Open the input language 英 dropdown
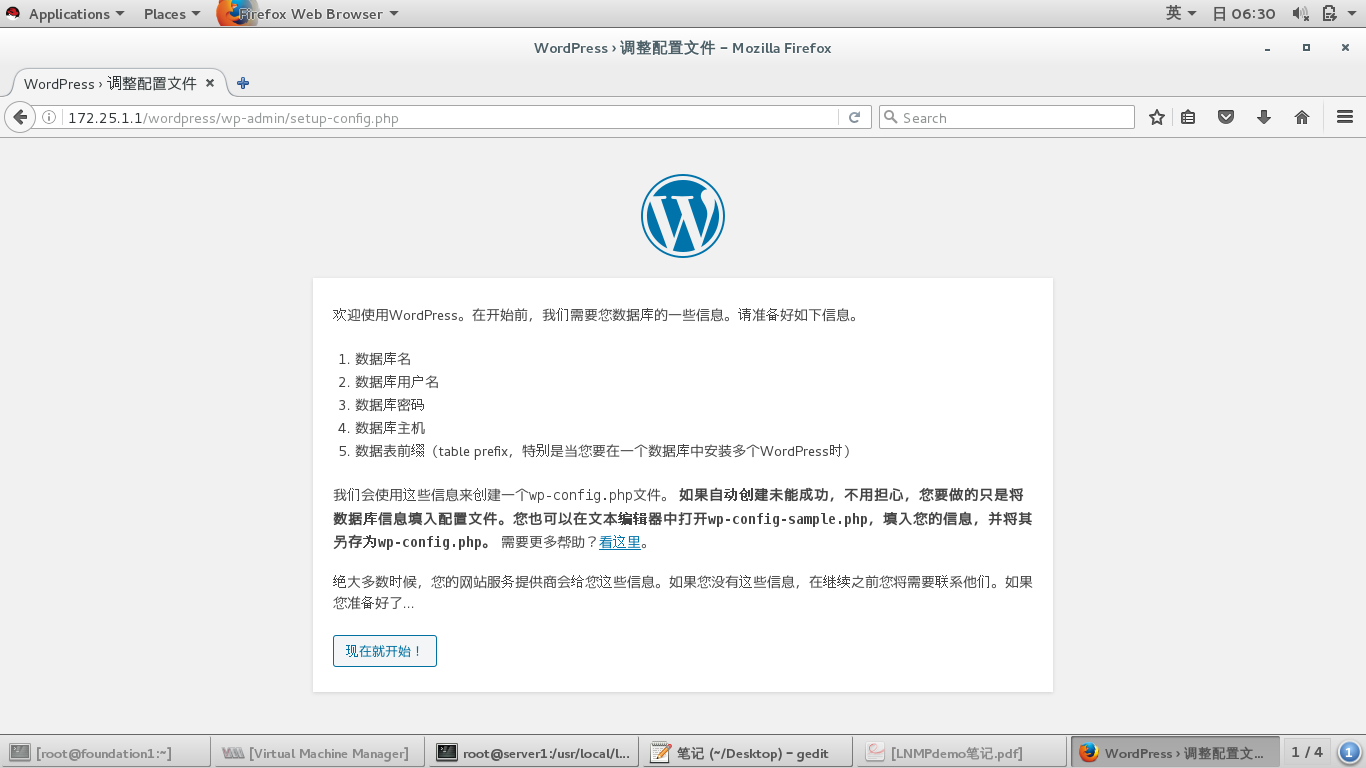The height and width of the screenshot is (768, 1366). click(x=1181, y=13)
